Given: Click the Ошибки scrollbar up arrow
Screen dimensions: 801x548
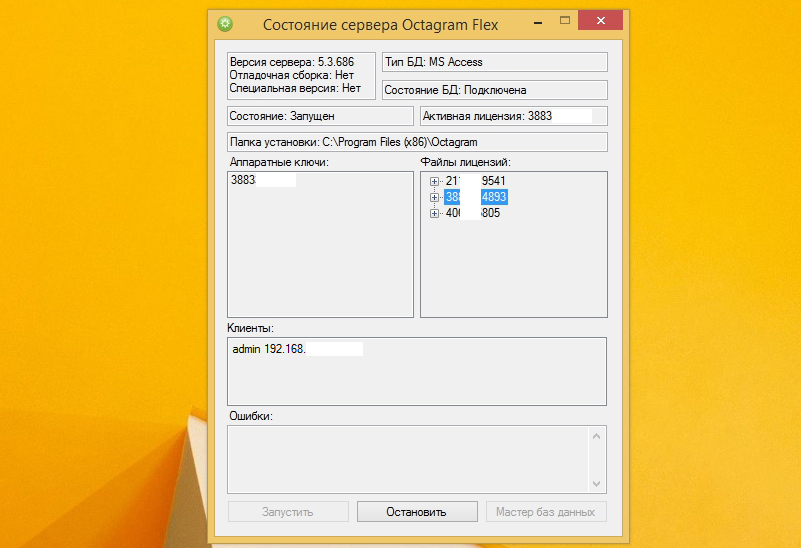Looking at the screenshot, I should 596,436.
